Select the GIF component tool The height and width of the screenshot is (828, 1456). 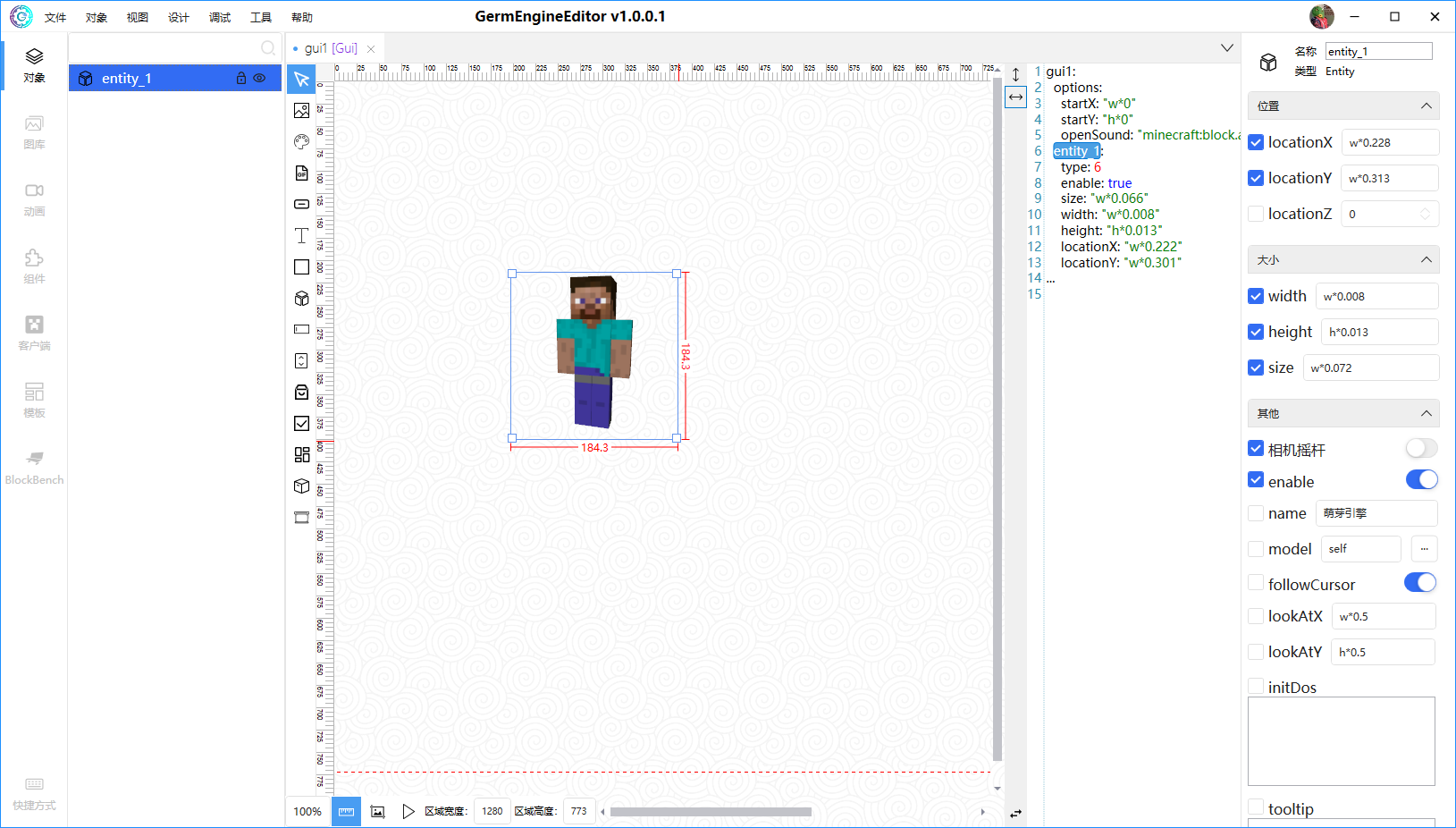tap(302, 173)
